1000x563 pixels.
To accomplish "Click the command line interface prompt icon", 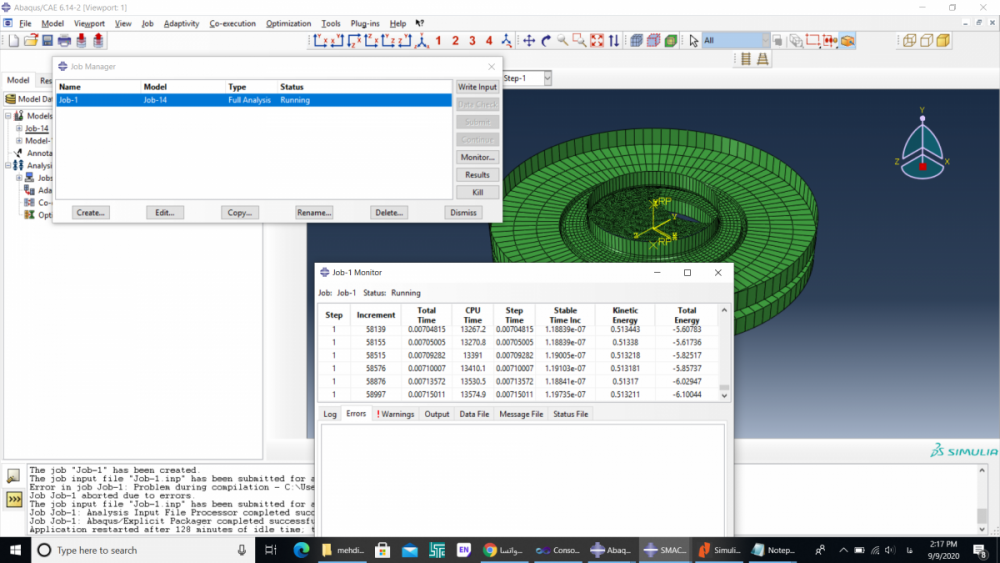I will click(x=13, y=499).
